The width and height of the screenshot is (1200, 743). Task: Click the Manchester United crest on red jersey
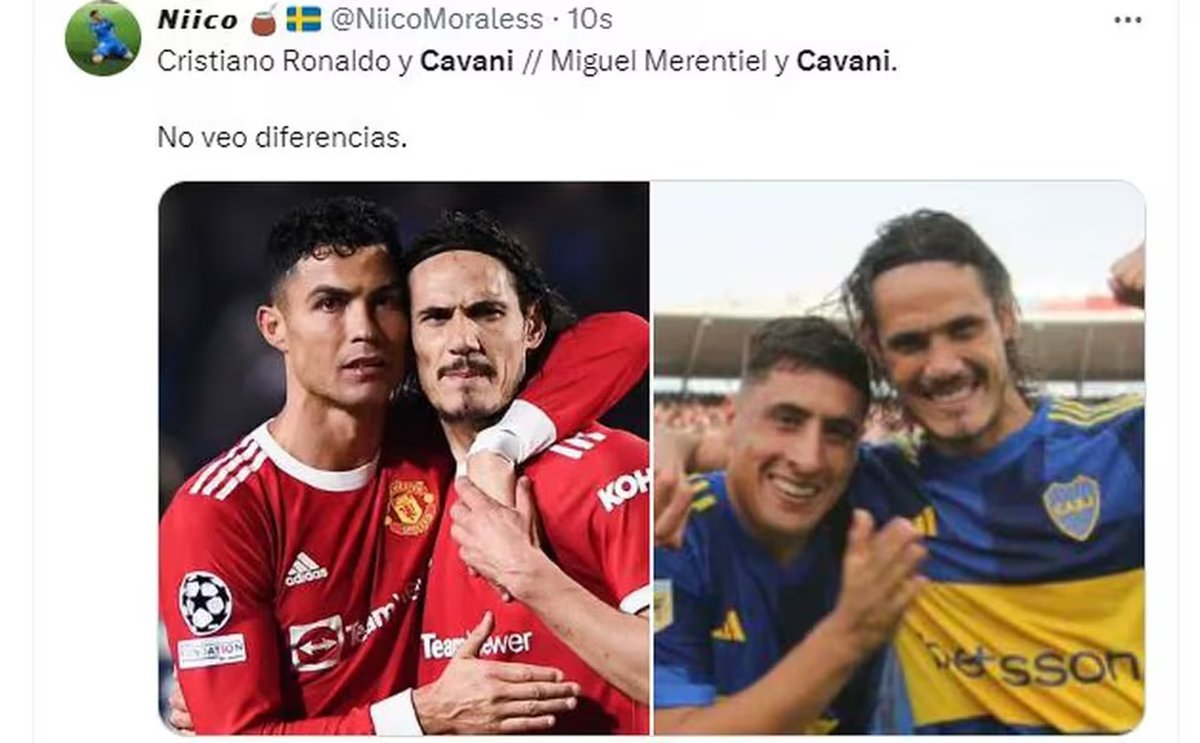411,507
